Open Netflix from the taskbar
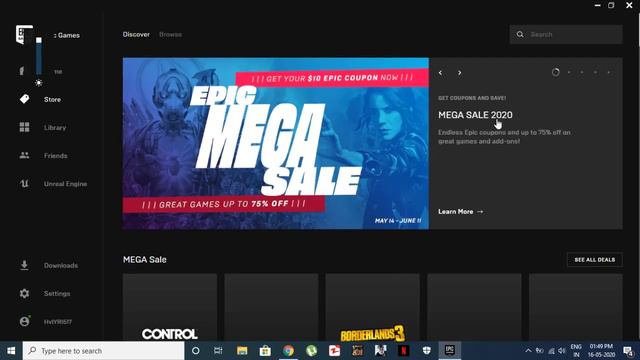 [x=403, y=351]
